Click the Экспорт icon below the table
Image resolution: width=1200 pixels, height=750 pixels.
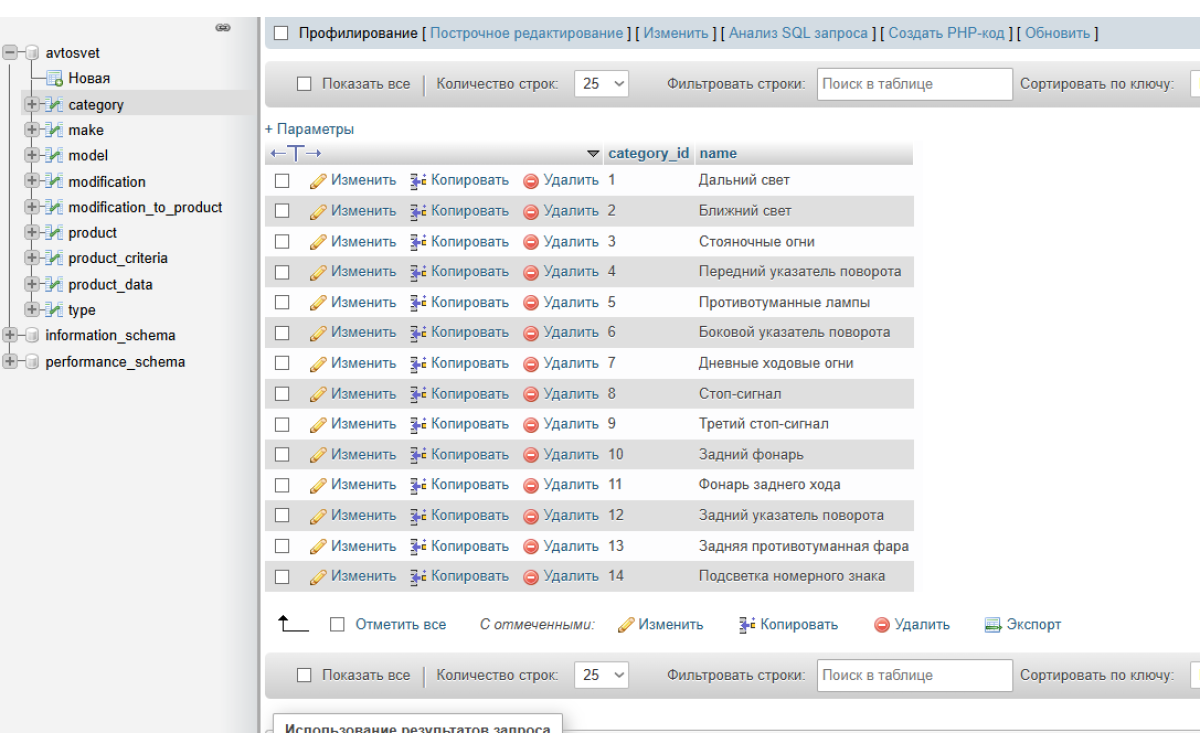coord(993,625)
